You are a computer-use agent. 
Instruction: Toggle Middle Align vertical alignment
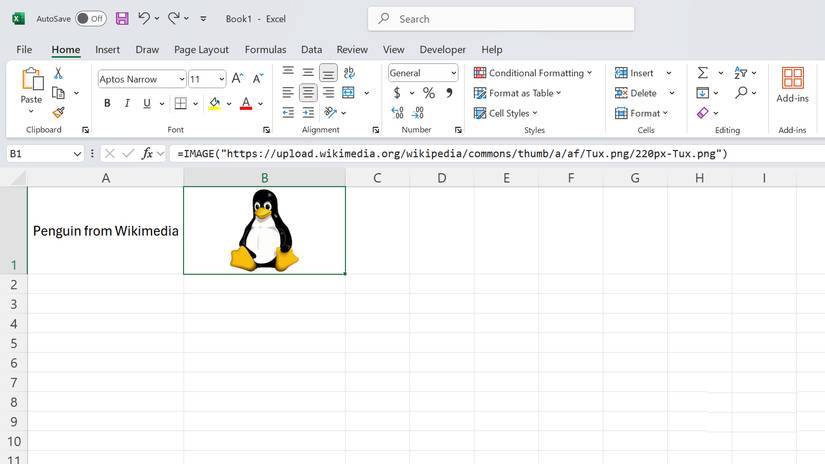(308, 73)
